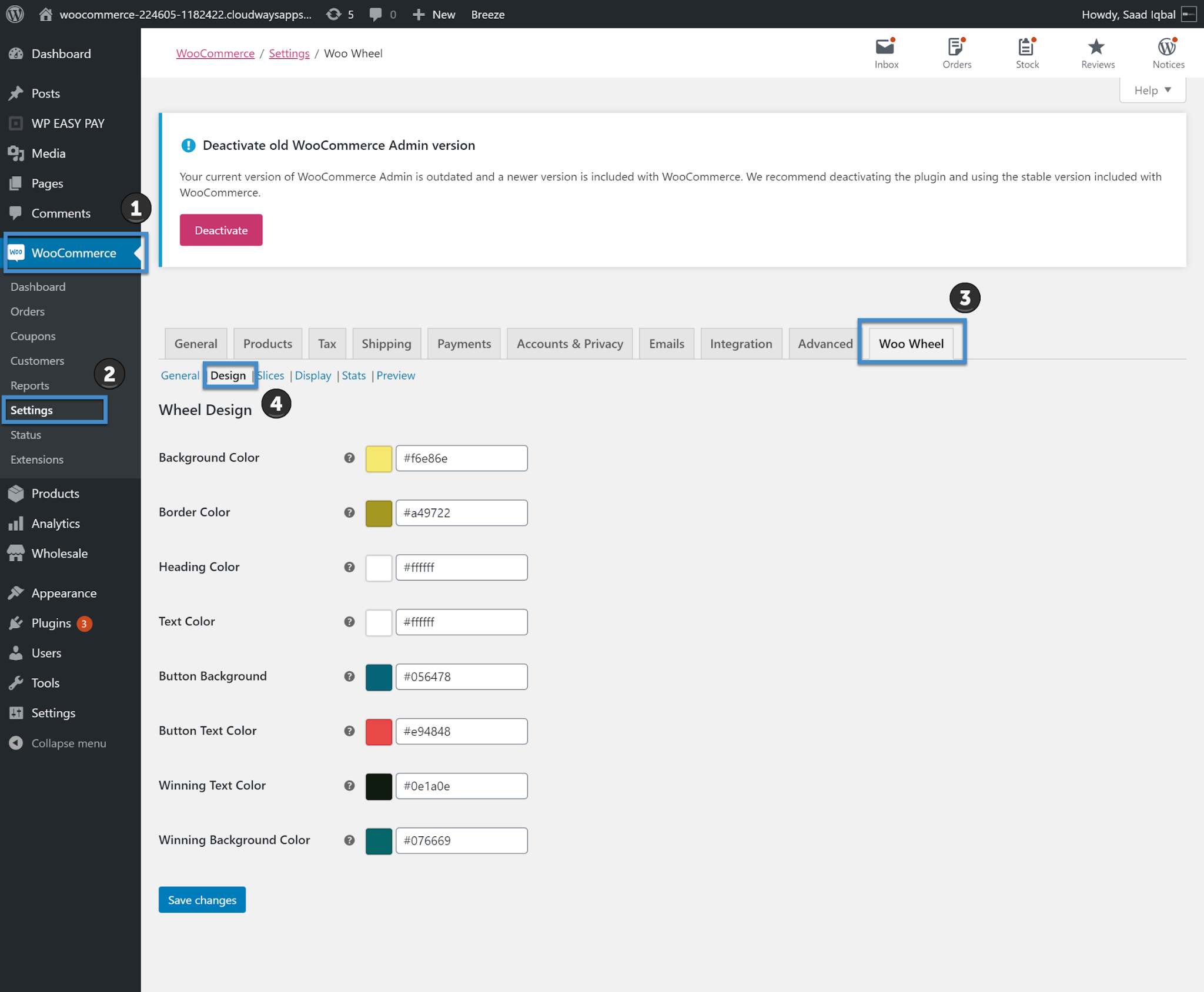Click the Collapse menu arrow icon
The image size is (1204, 992).
click(16, 743)
